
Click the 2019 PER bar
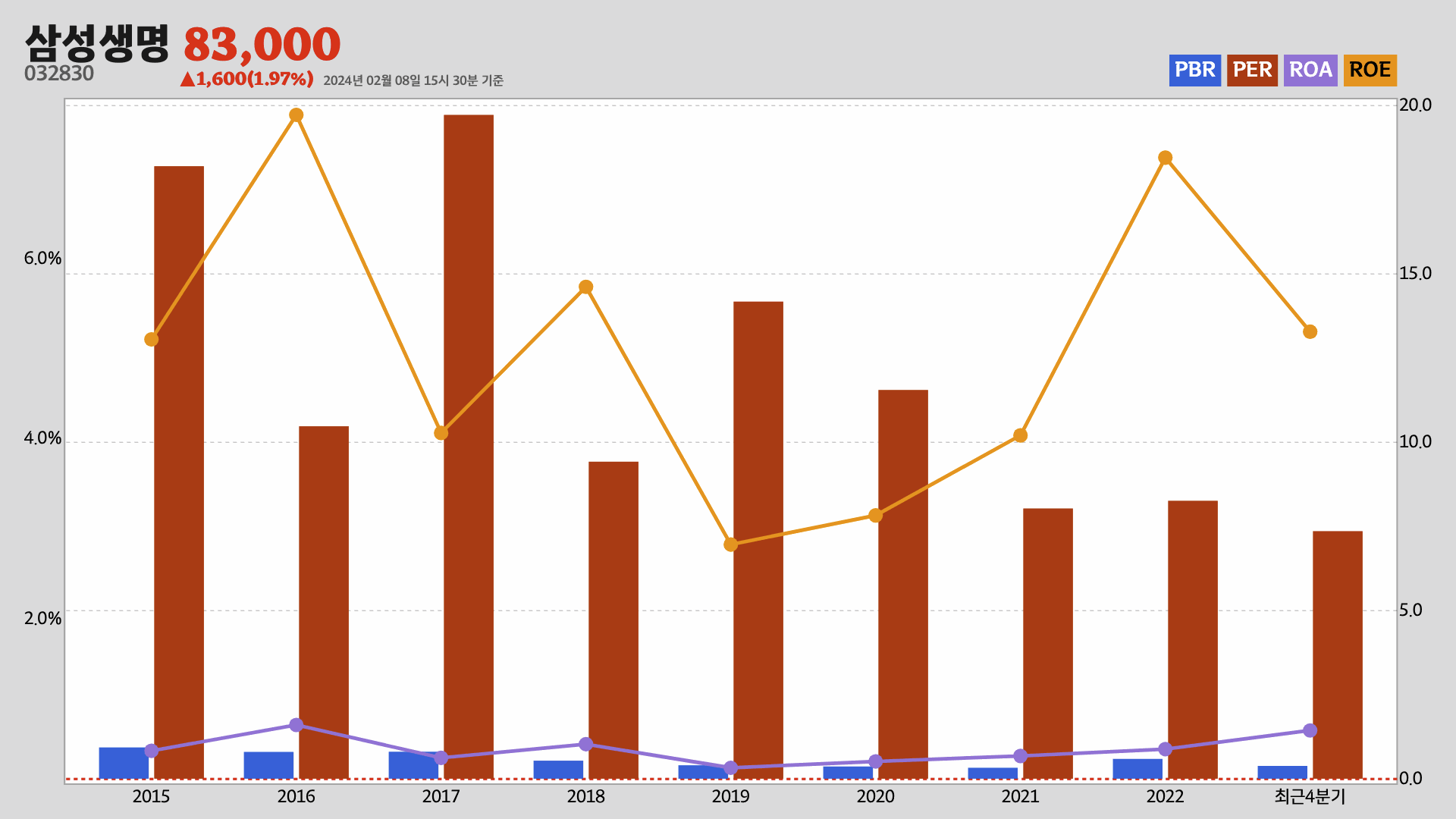click(x=758, y=539)
